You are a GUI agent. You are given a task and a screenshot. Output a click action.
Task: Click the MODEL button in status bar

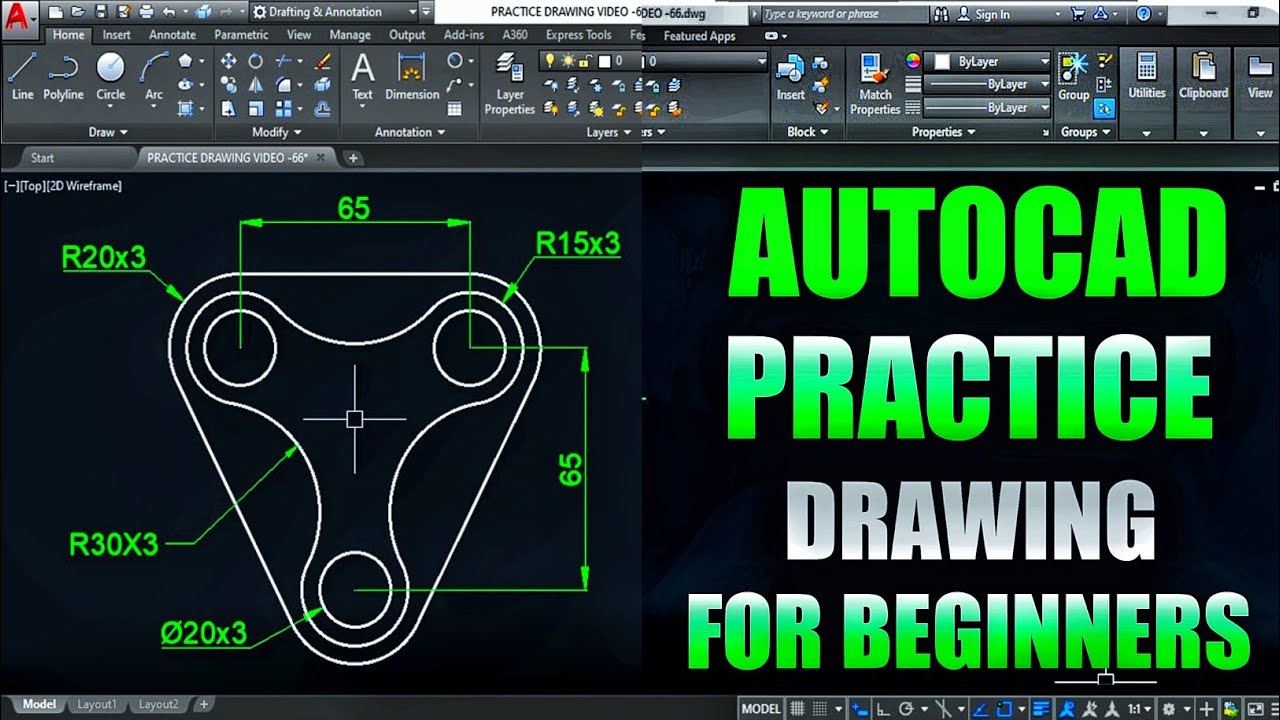click(761, 709)
